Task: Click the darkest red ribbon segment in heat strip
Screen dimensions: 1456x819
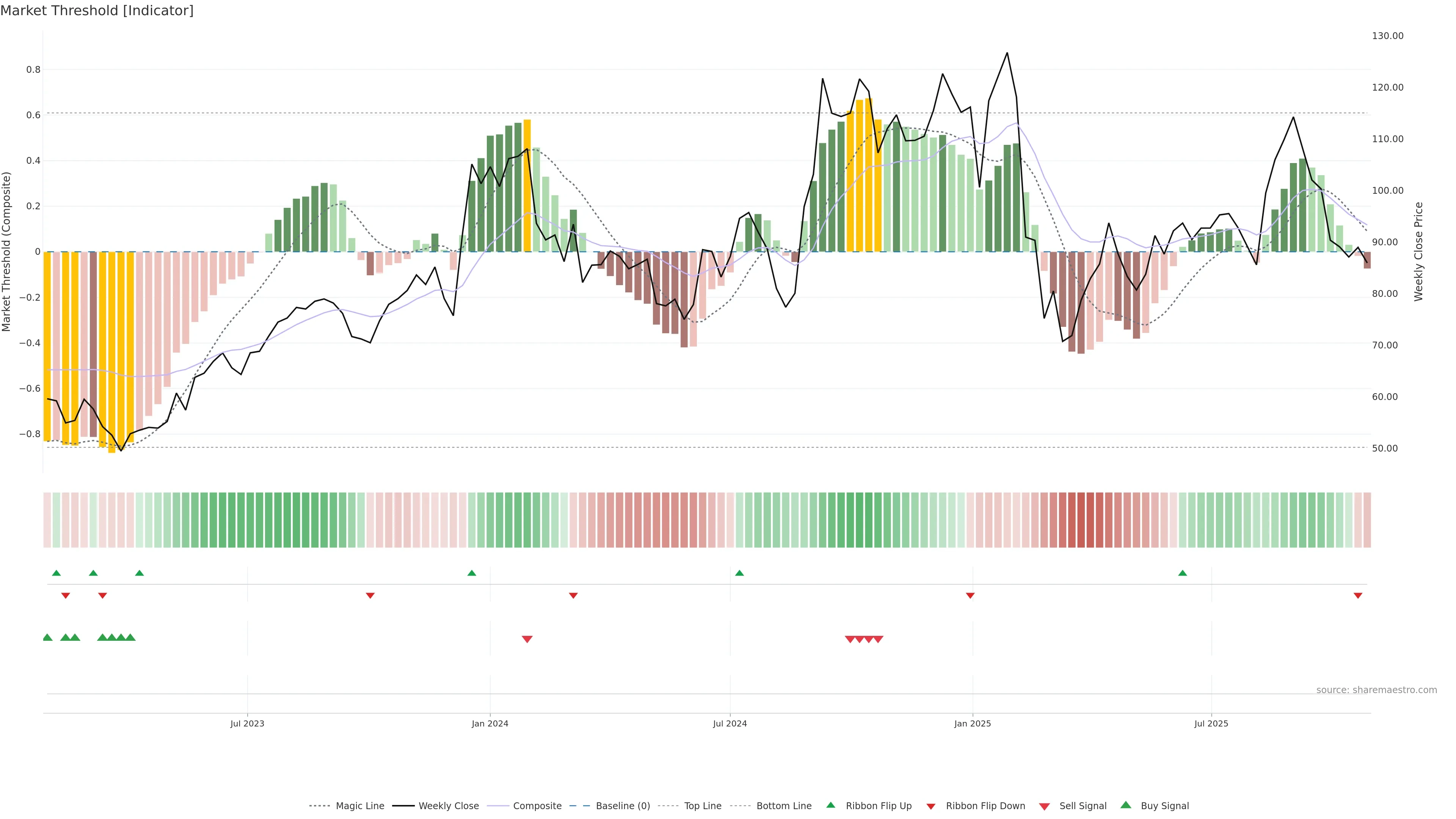Action: pyautogui.click(x=1081, y=520)
